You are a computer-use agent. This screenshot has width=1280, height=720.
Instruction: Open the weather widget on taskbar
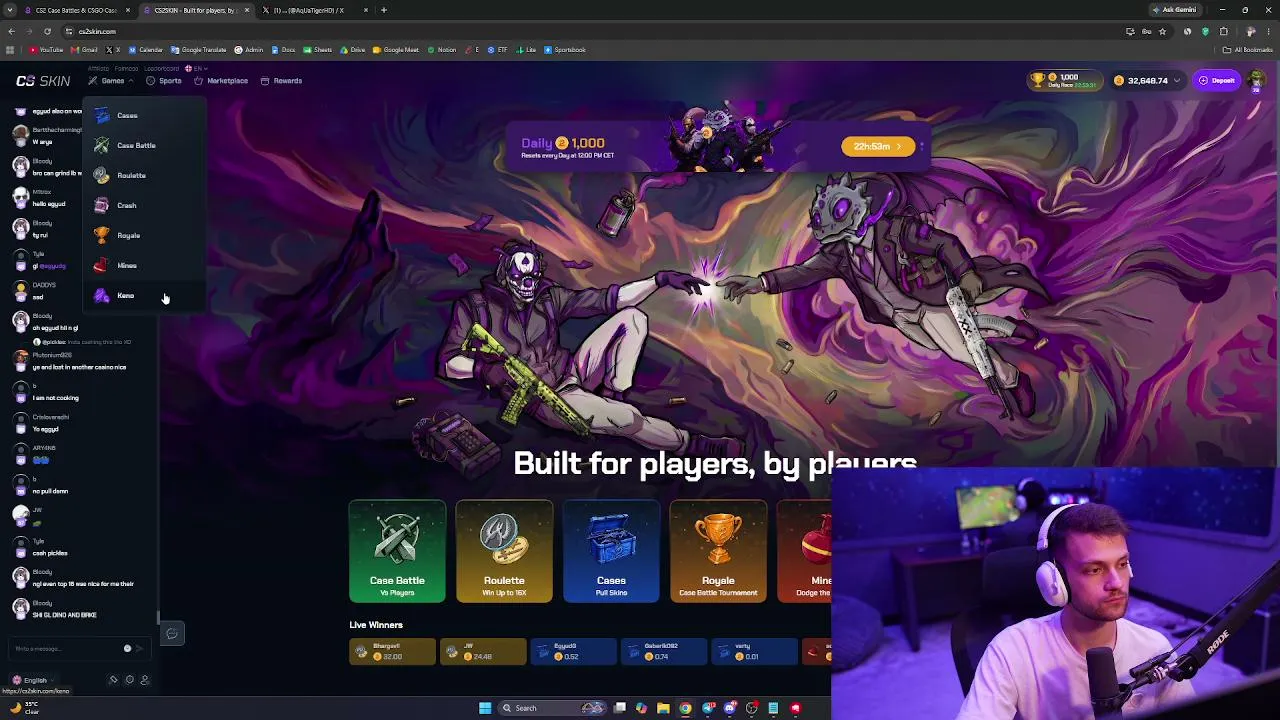click(24, 708)
